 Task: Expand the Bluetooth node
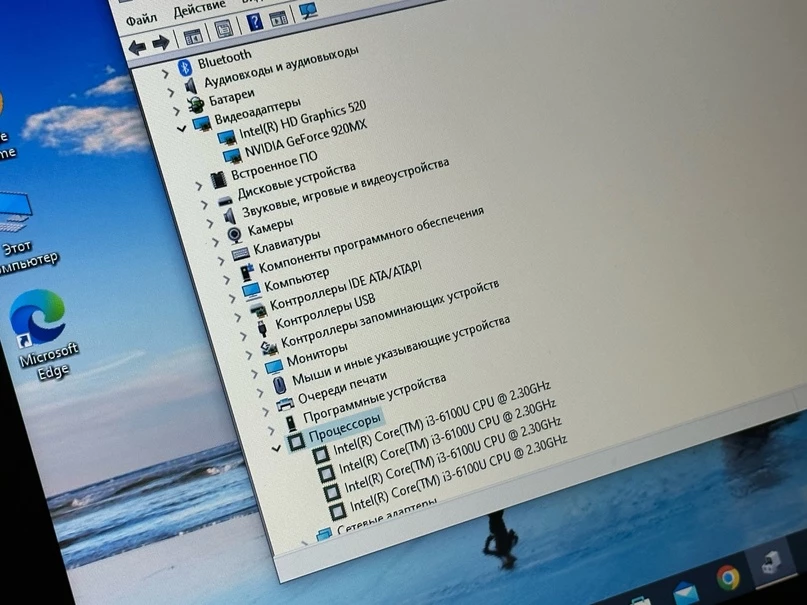(x=165, y=74)
